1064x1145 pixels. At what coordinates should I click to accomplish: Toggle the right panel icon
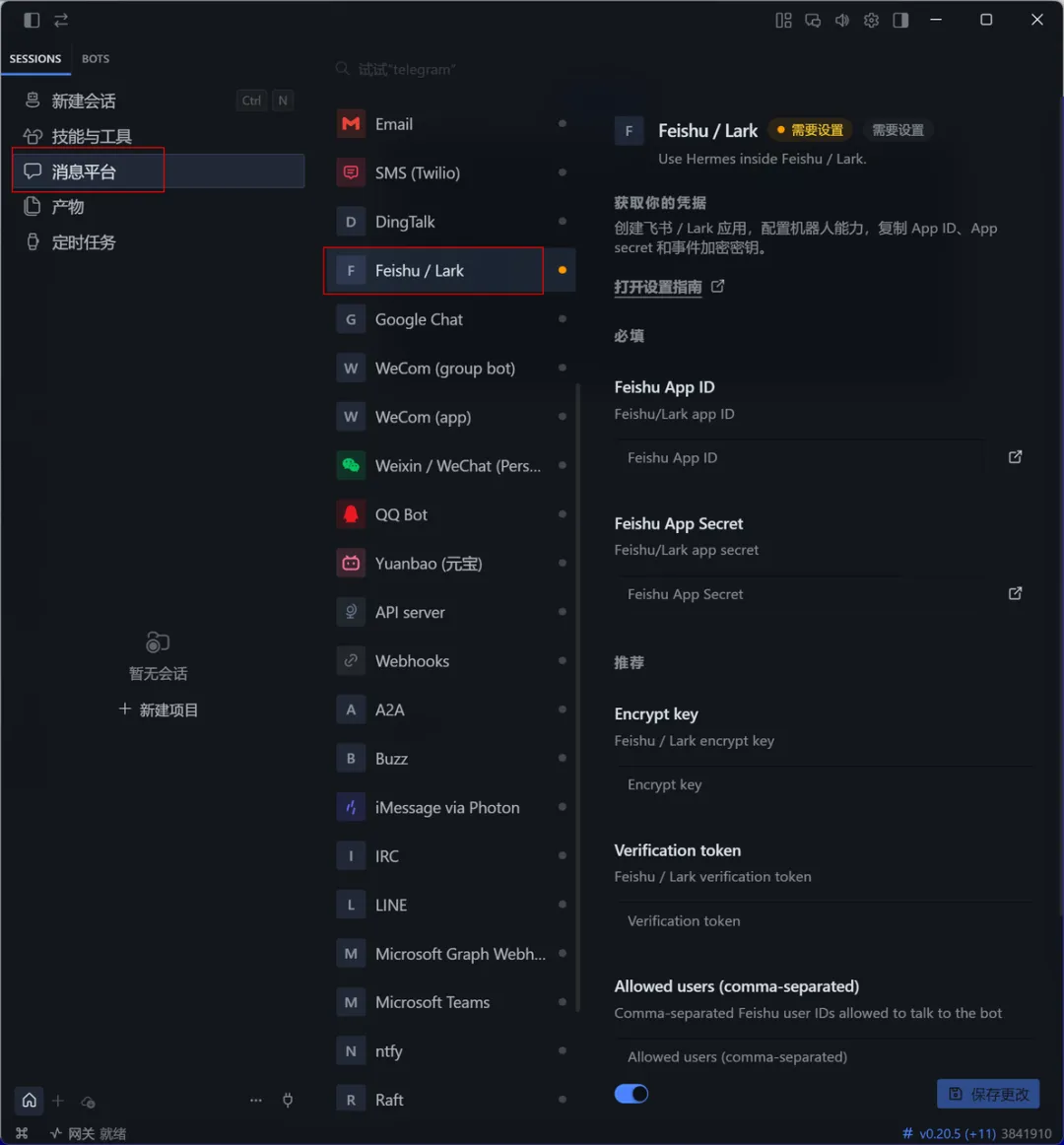[x=900, y=21]
